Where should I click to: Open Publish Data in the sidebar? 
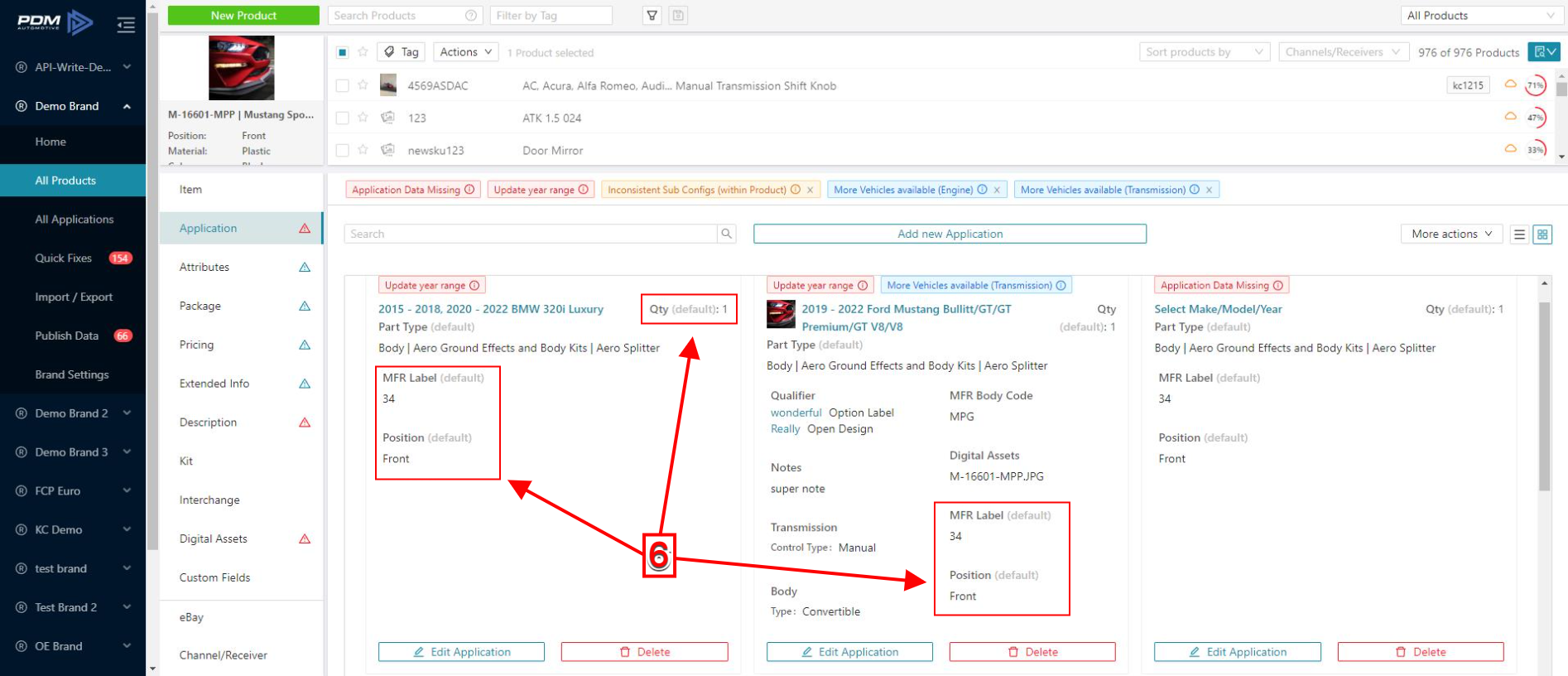pyautogui.click(x=73, y=336)
